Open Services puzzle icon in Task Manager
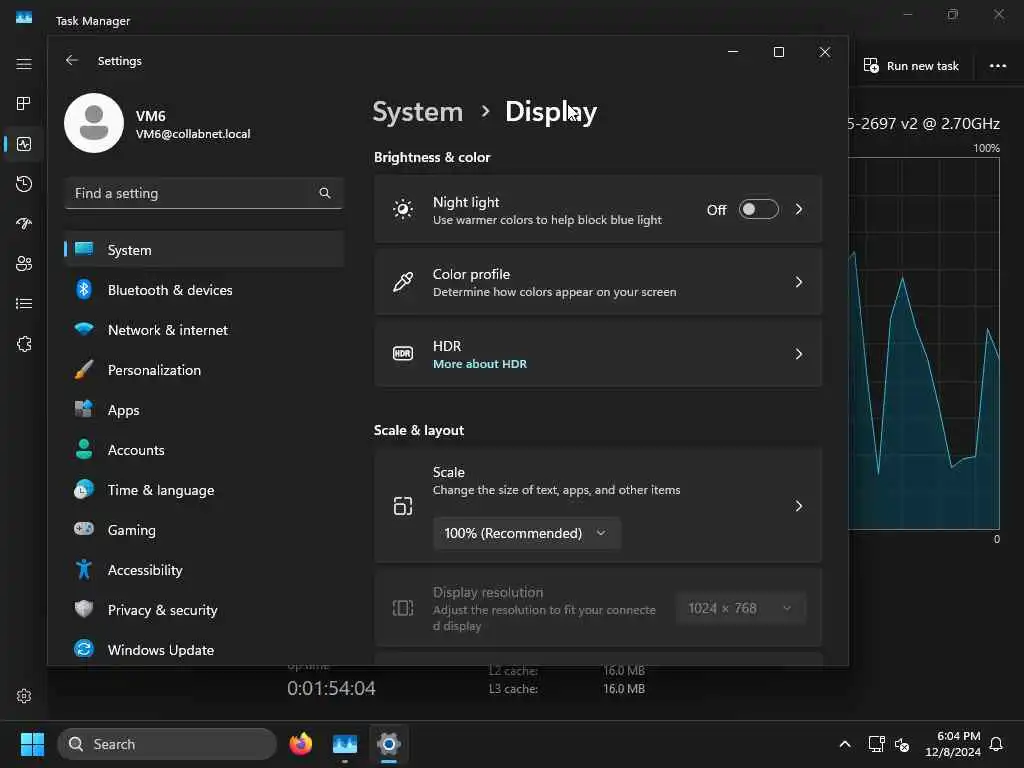The height and width of the screenshot is (768, 1024). [x=24, y=344]
